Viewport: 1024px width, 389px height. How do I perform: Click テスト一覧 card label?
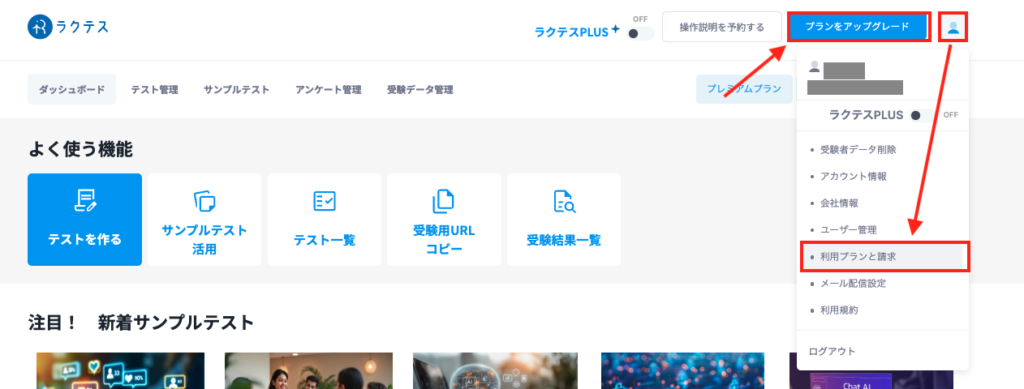click(325, 240)
